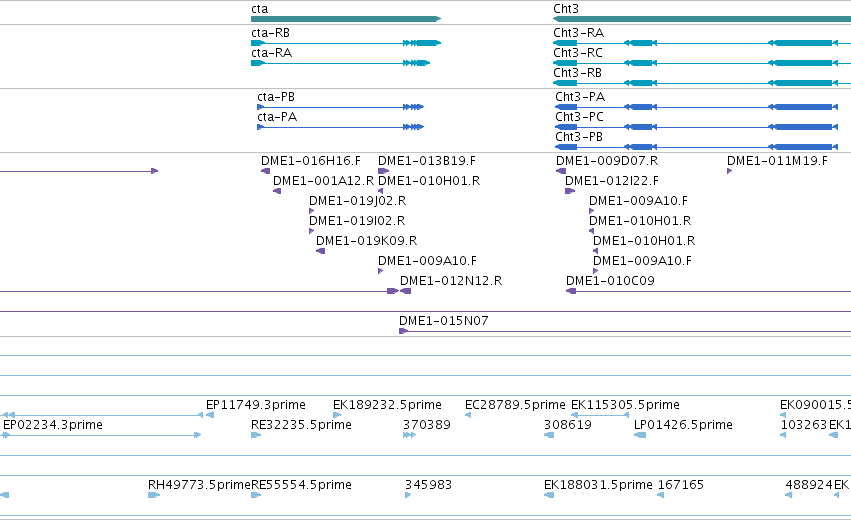Viewport: 851px width, 520px height.
Task: Pick the RE55554.5prime label
Action: (301, 485)
